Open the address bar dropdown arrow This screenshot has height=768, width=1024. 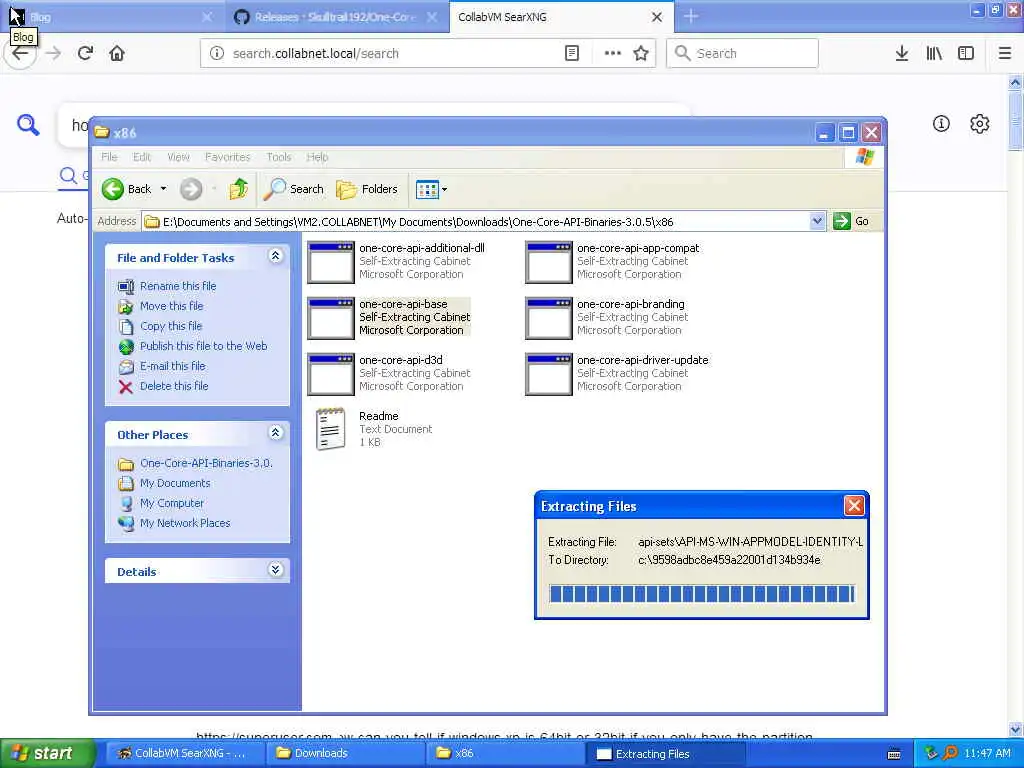(x=816, y=221)
